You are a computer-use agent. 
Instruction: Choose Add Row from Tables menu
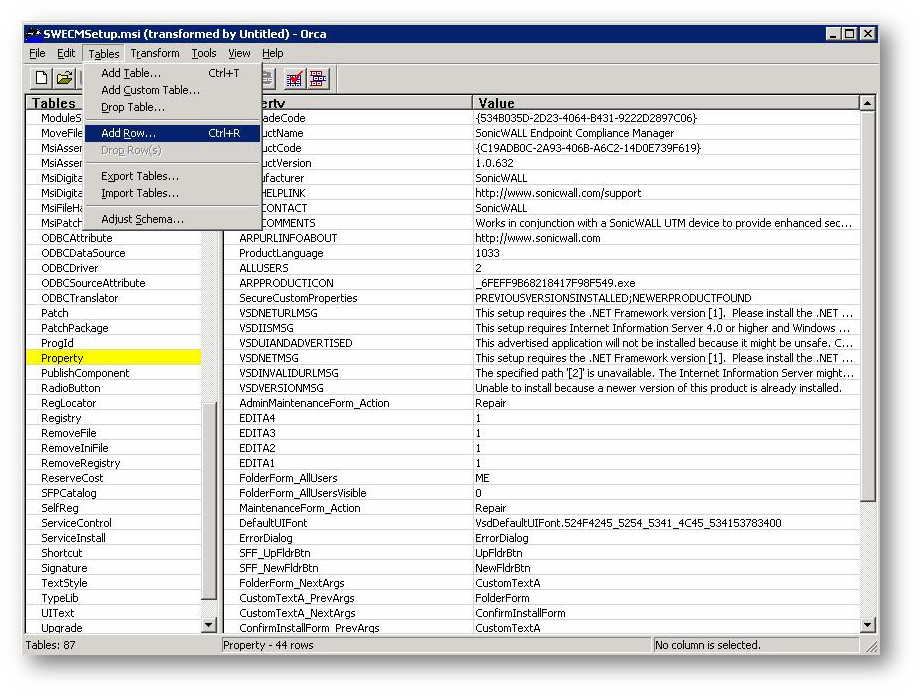[x=128, y=133]
